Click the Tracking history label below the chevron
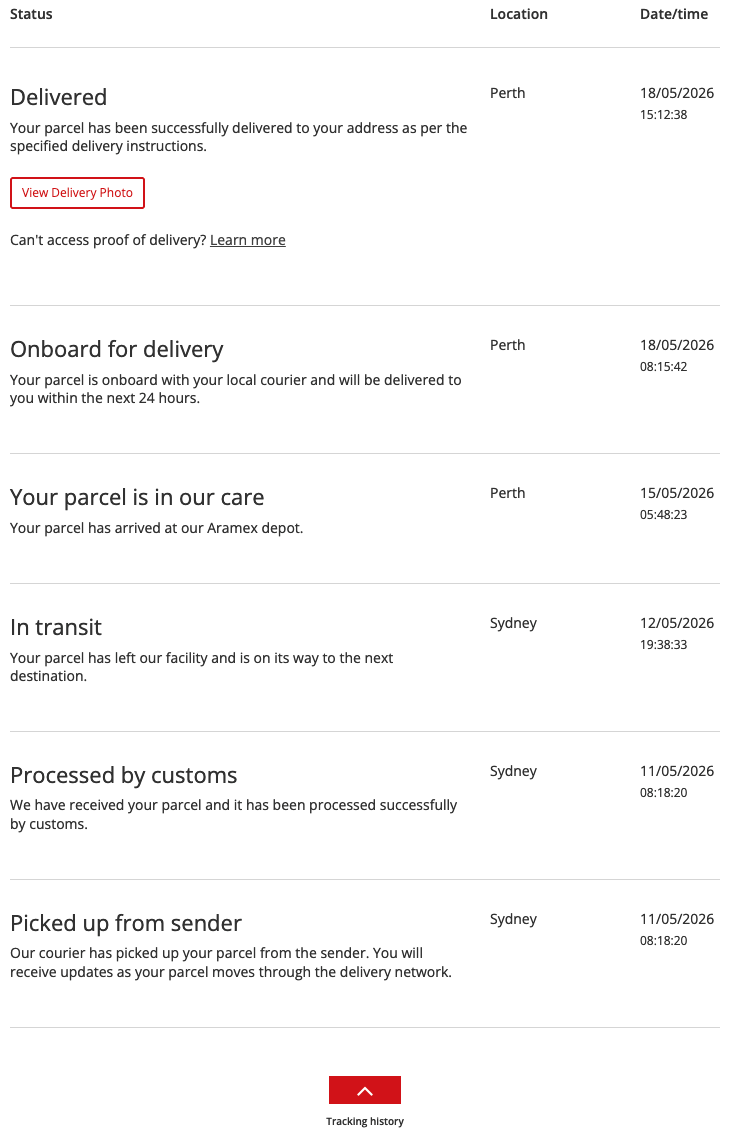 [365, 1121]
